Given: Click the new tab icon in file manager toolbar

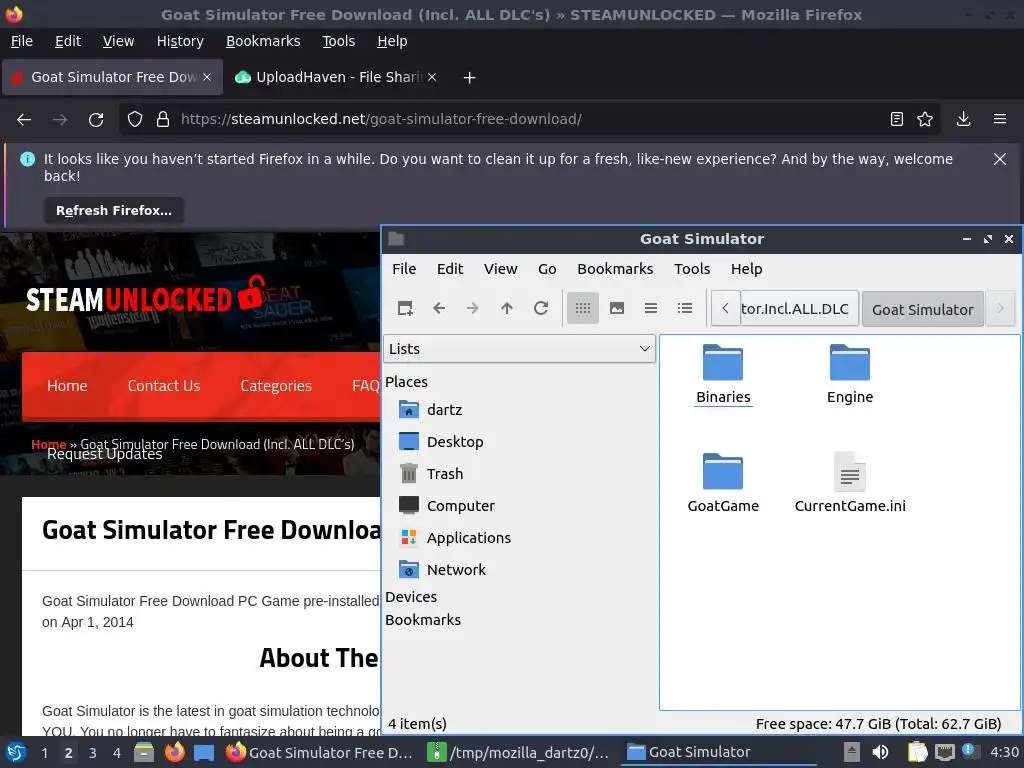Looking at the screenshot, I should 406,308.
